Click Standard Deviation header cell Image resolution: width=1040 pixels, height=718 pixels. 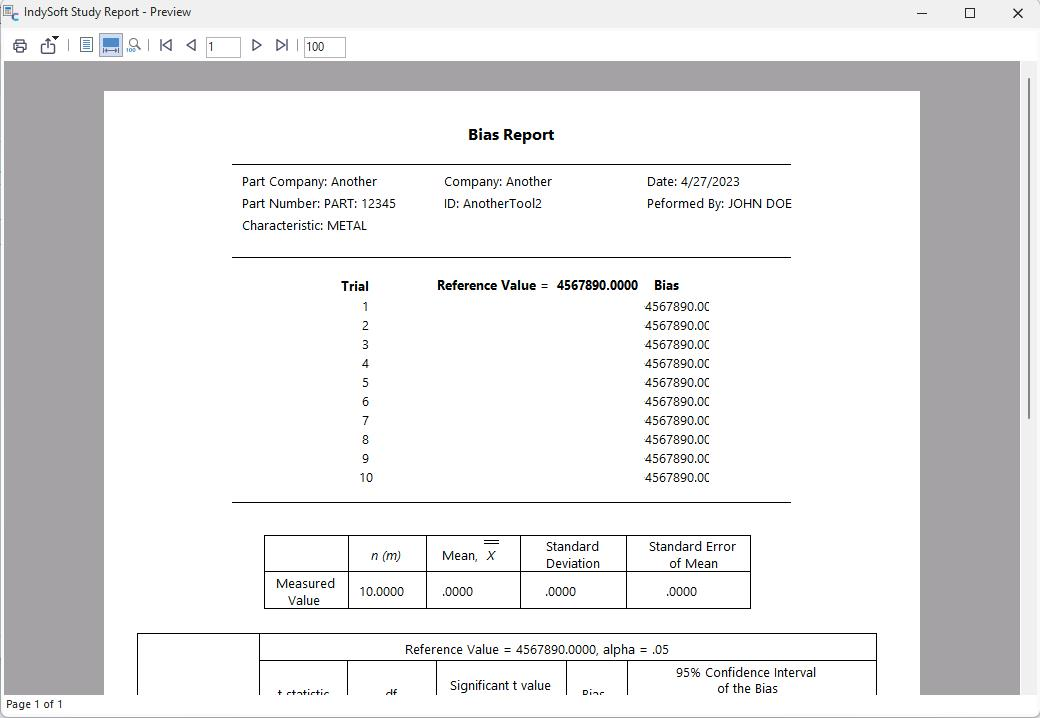pos(572,555)
